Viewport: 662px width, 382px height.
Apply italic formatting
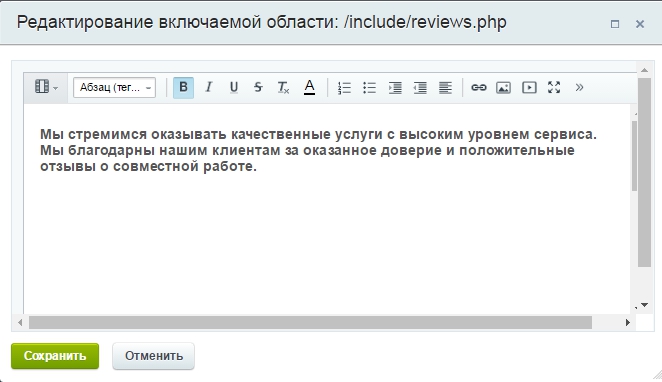click(x=209, y=87)
